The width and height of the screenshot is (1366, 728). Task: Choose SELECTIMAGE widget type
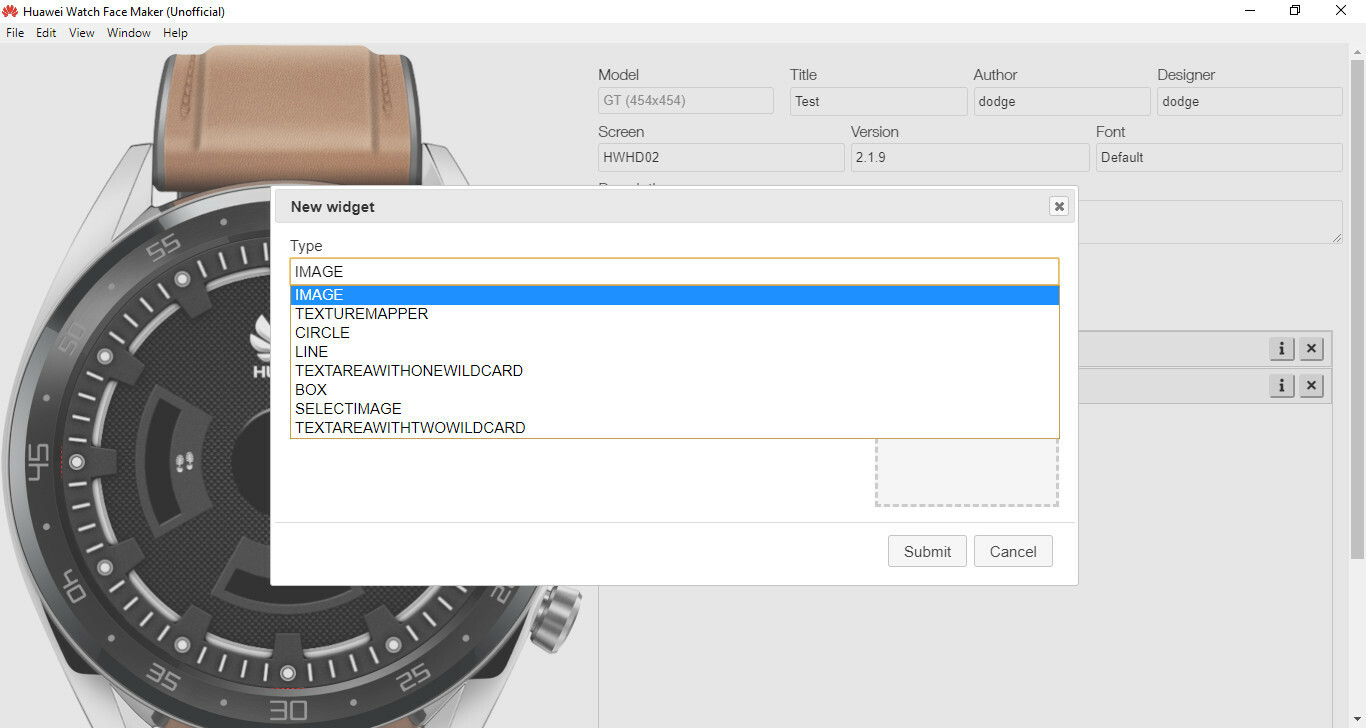[x=674, y=409]
